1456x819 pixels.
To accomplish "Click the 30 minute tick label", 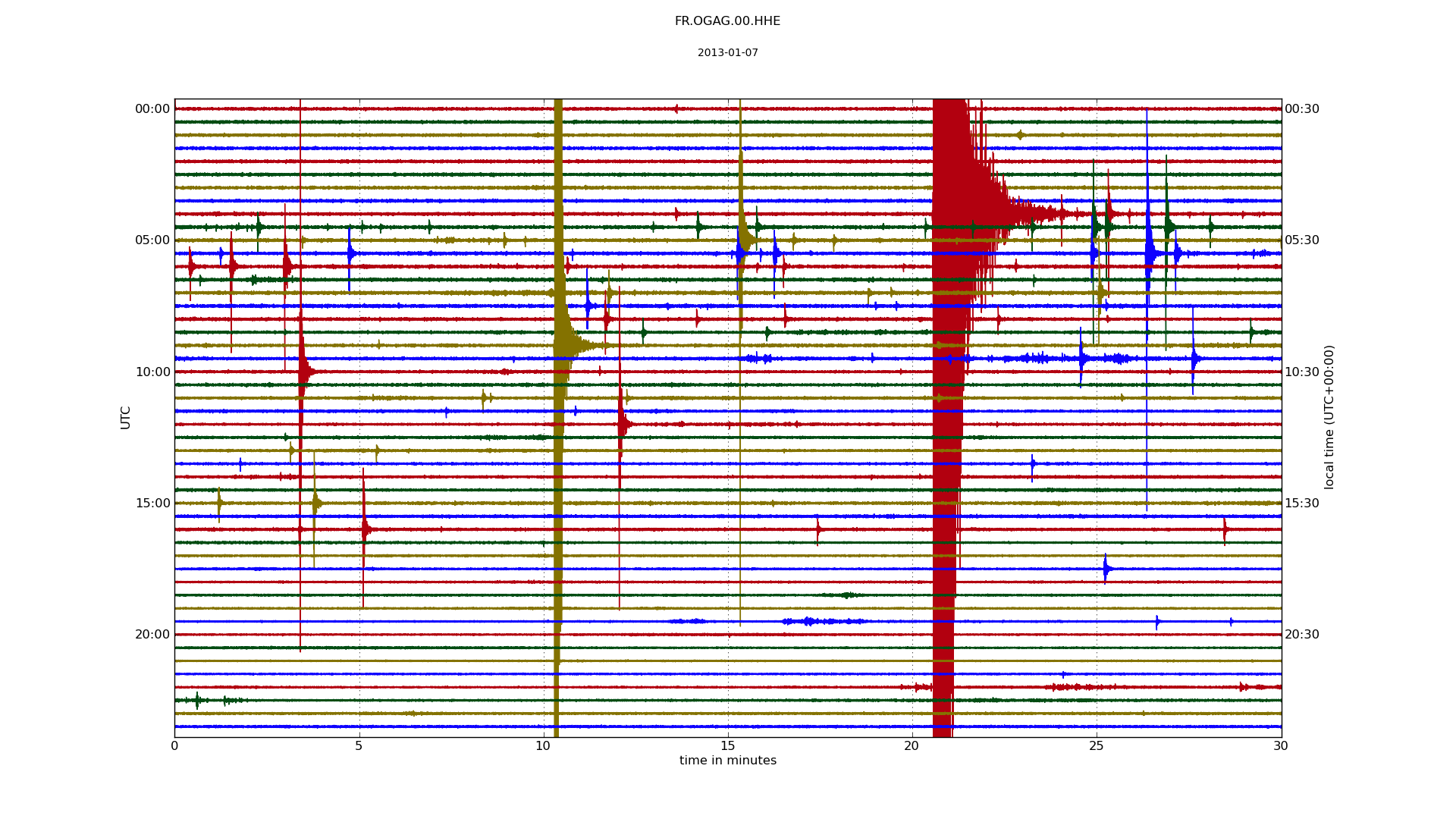I will (x=1281, y=746).
